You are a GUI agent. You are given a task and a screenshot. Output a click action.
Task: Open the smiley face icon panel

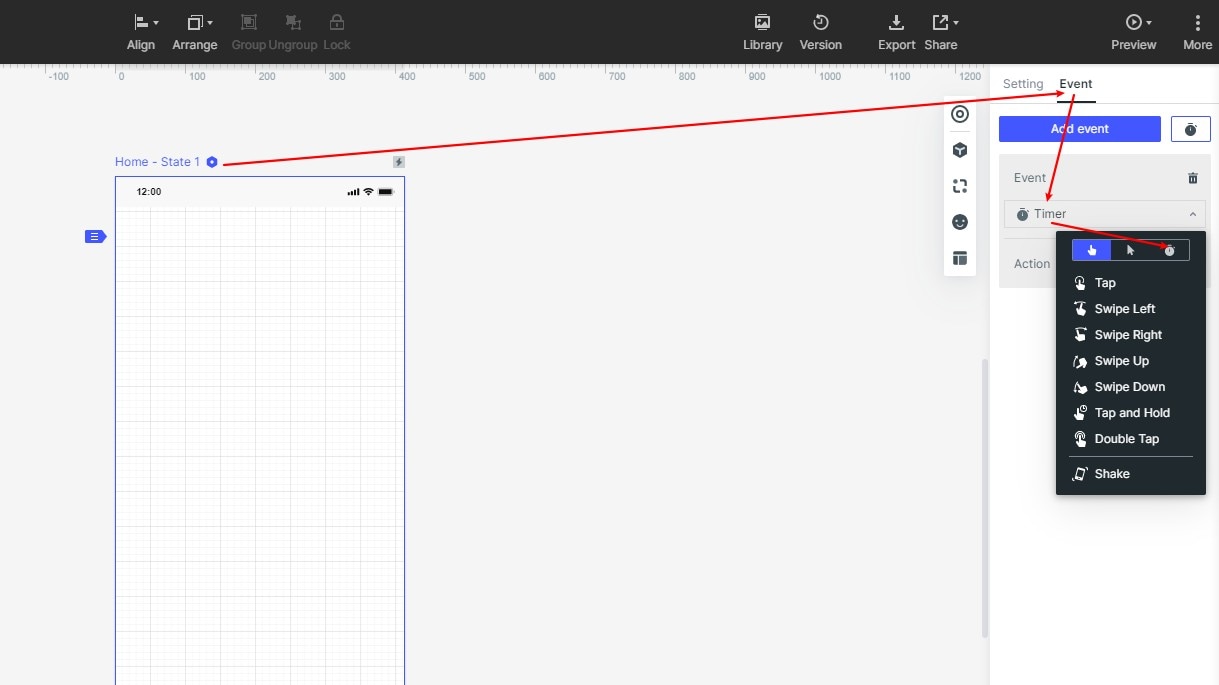[960, 222]
